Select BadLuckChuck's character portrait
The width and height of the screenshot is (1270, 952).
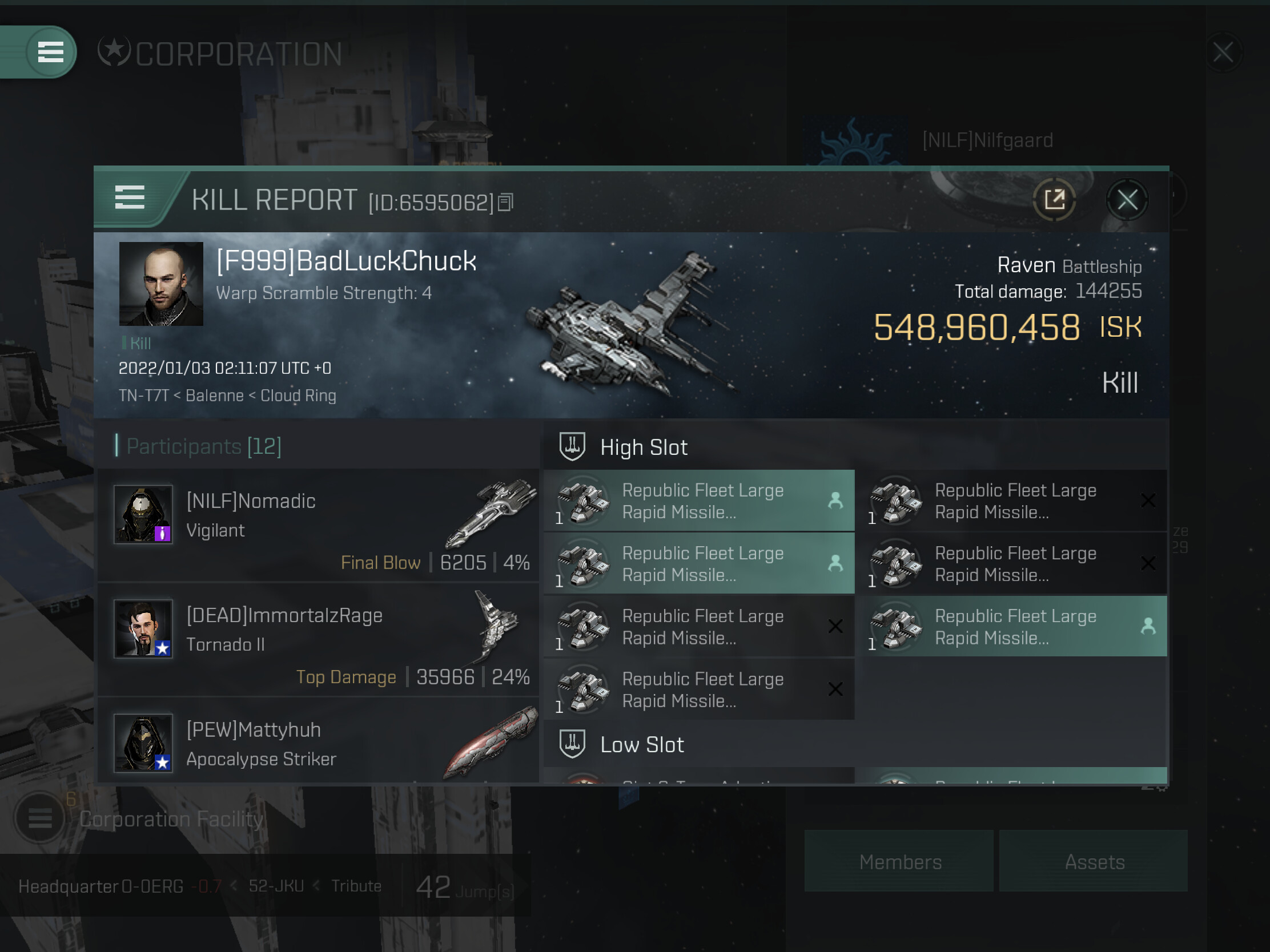(x=161, y=284)
